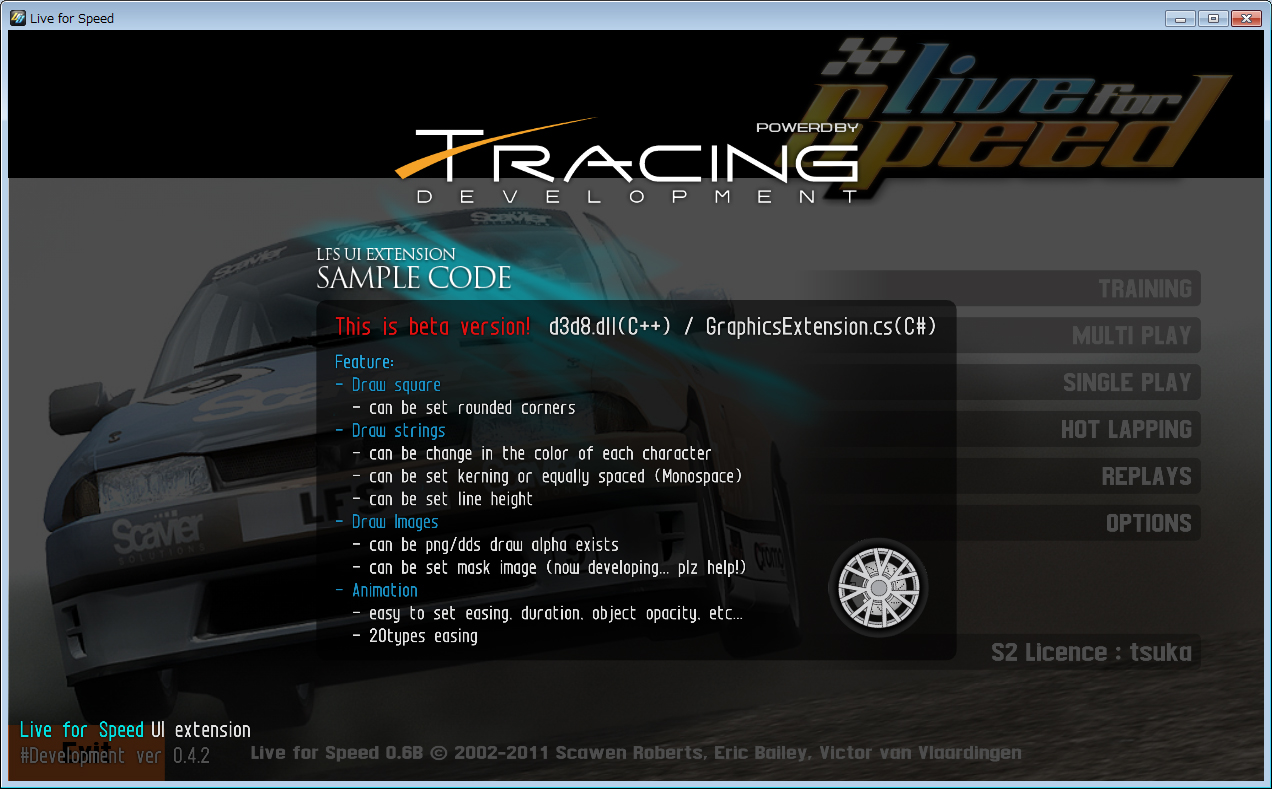Click the '- Draw square' heading
Image resolution: width=1272 pixels, height=789 pixels.
pyautogui.click(x=388, y=385)
